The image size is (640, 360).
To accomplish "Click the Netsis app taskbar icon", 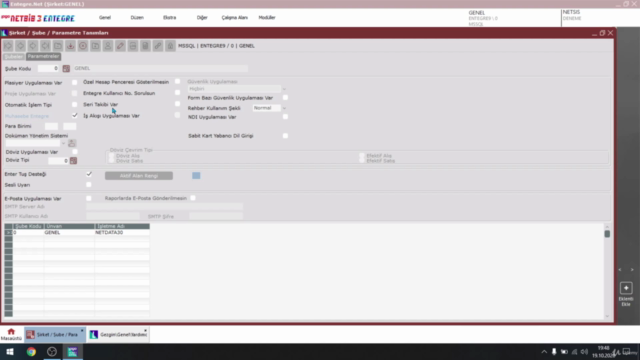I will coord(73,352).
